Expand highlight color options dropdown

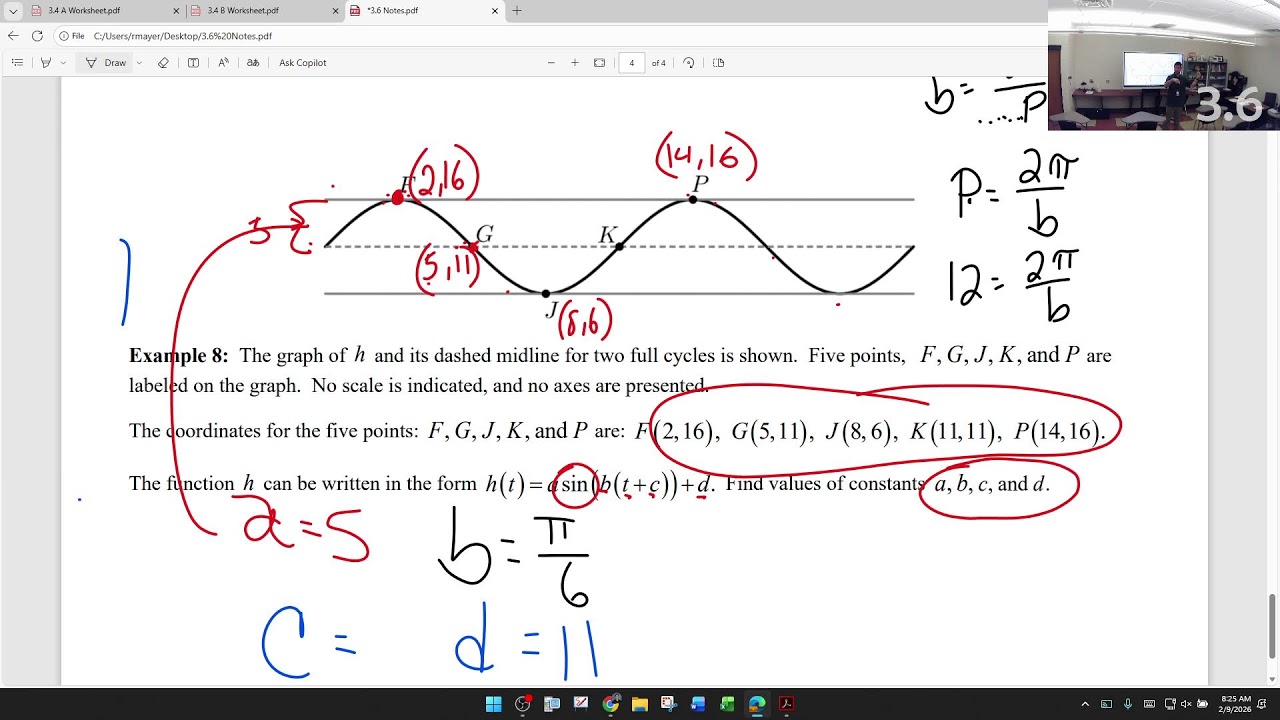63,62
